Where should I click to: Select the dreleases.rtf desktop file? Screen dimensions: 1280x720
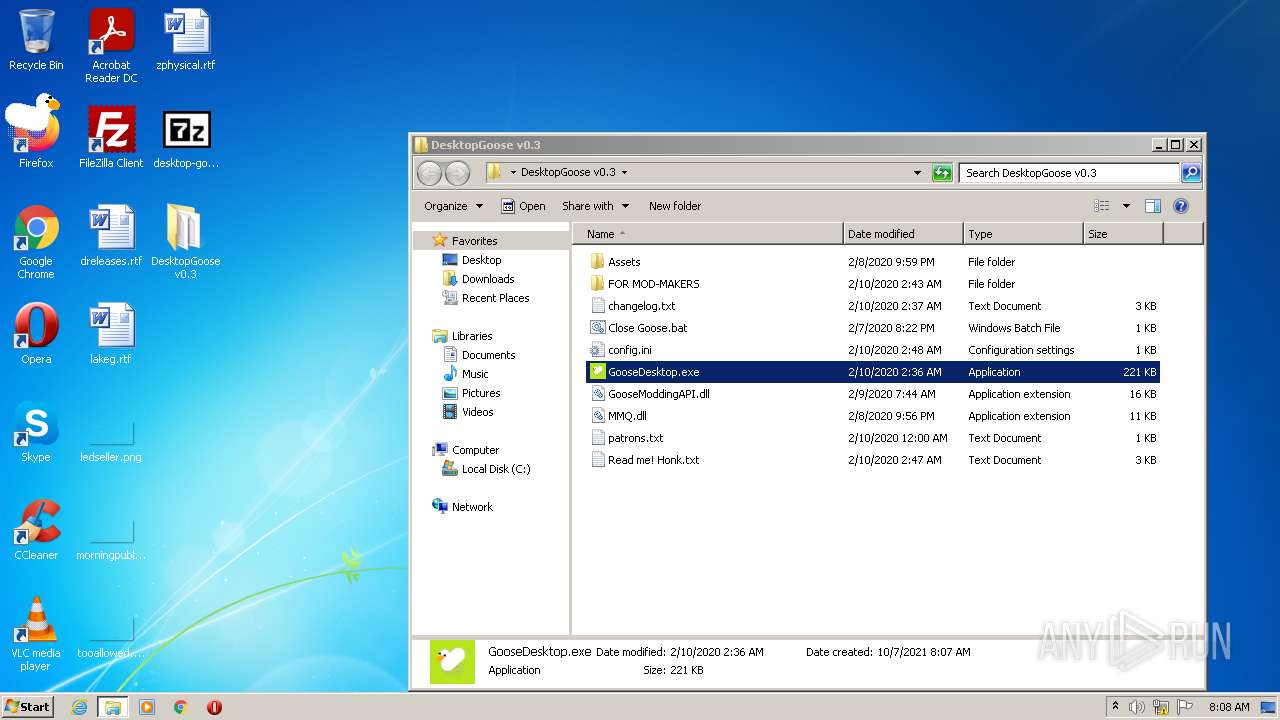(x=111, y=236)
